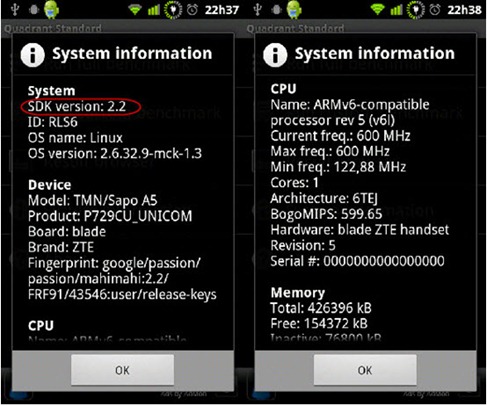Screen dimensions: 487x406
Task: Select the Architecture: 6TEJ line
Action: tap(324, 199)
